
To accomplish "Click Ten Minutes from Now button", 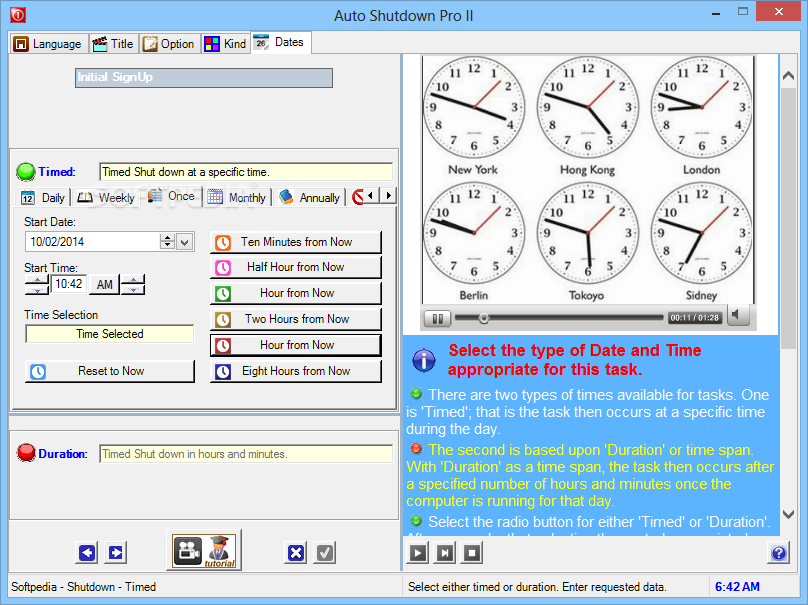I will point(296,242).
